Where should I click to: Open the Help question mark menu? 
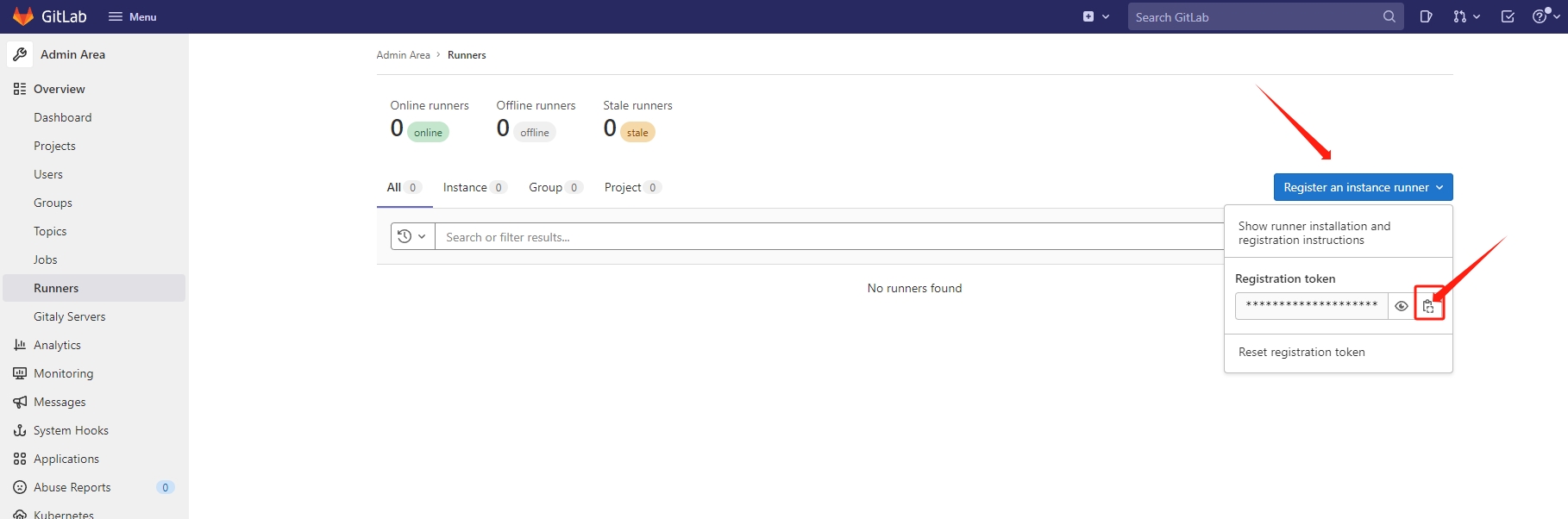(1544, 16)
